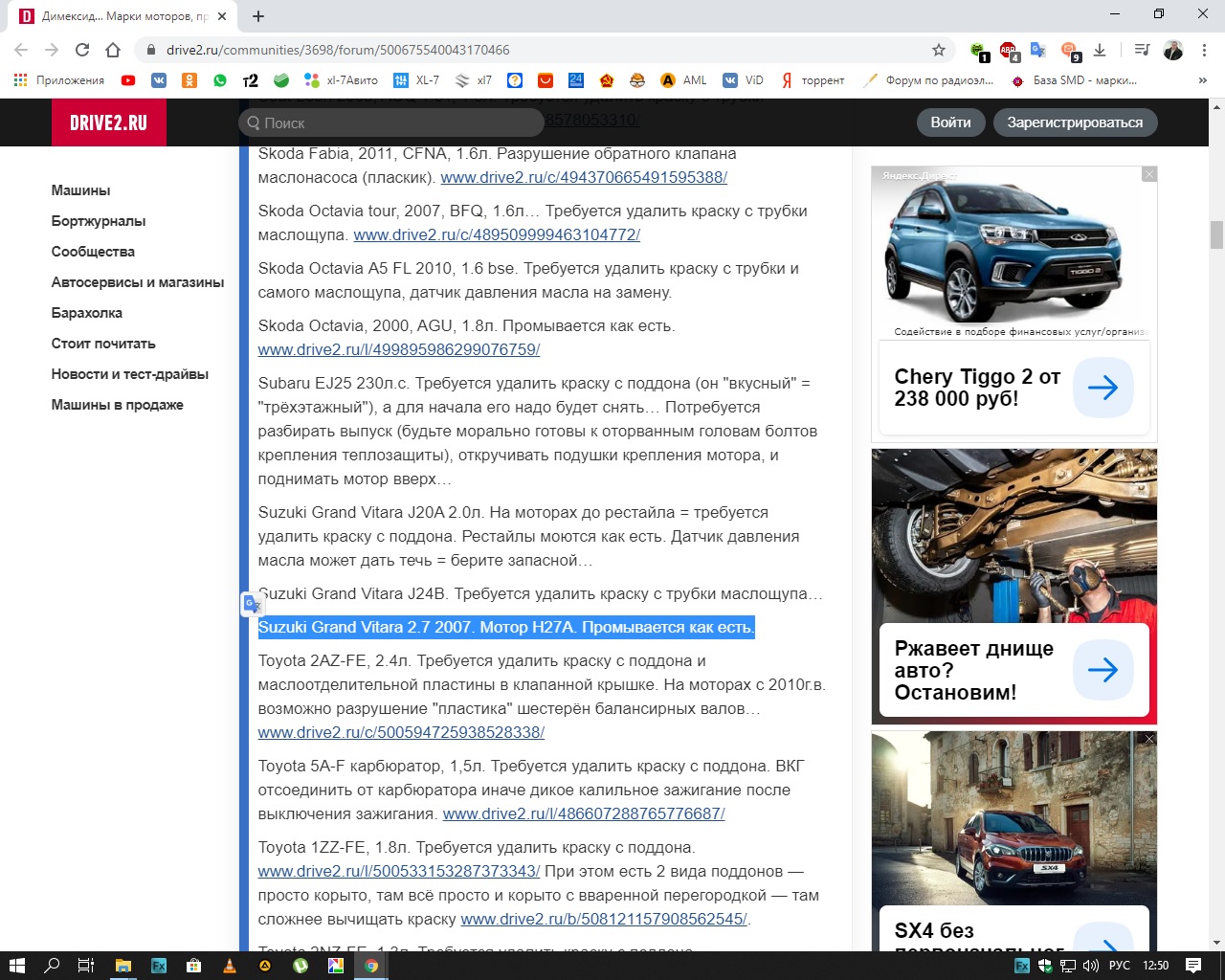Open the volume control in system tray
The height and width of the screenshot is (980, 1225).
coord(1091,966)
